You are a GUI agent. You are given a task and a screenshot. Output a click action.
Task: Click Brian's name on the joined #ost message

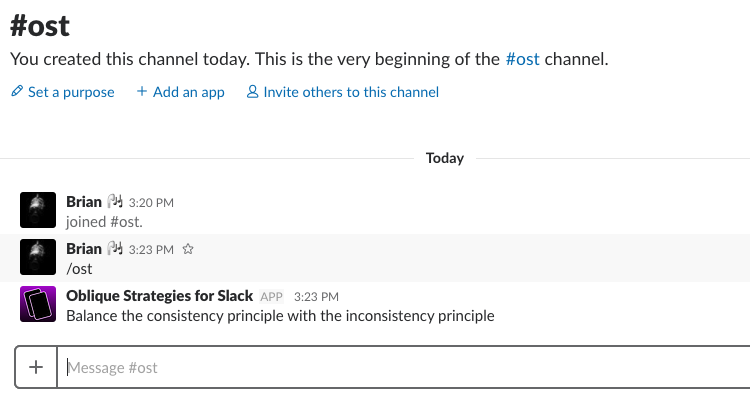click(x=84, y=202)
